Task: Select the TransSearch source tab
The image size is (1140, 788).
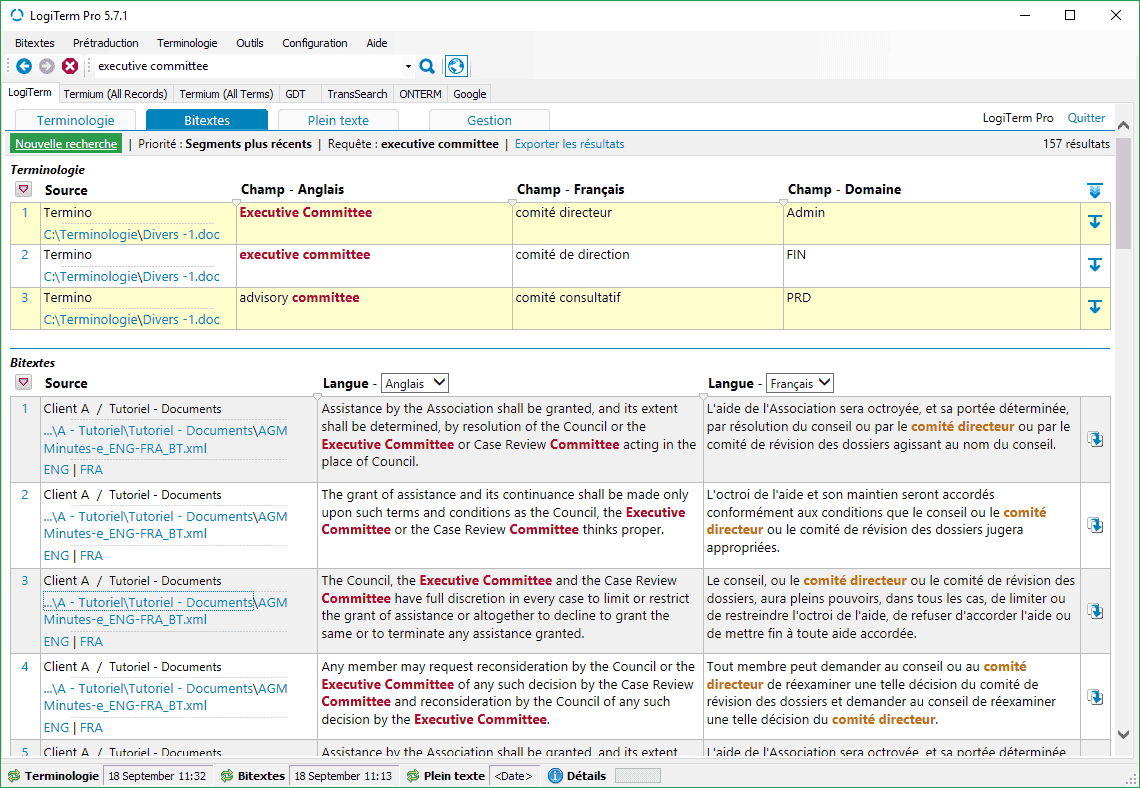Action: (357, 94)
